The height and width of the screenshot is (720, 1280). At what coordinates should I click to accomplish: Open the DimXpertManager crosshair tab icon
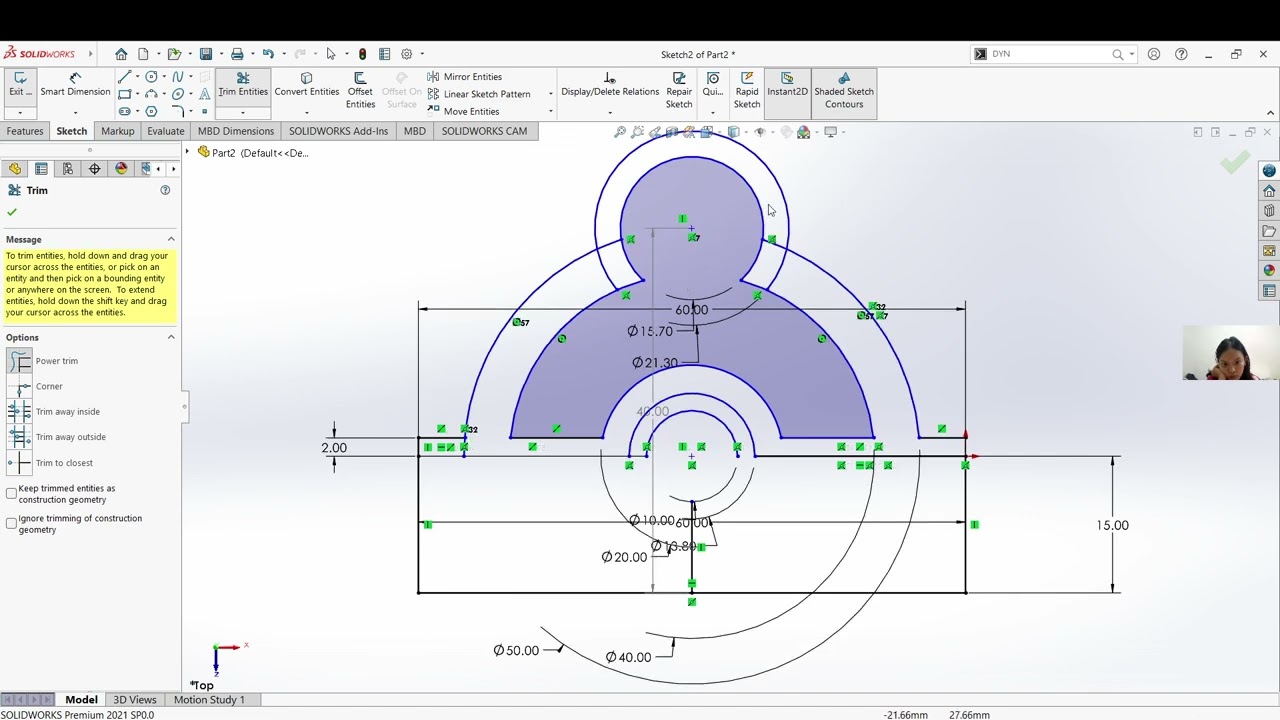95,169
